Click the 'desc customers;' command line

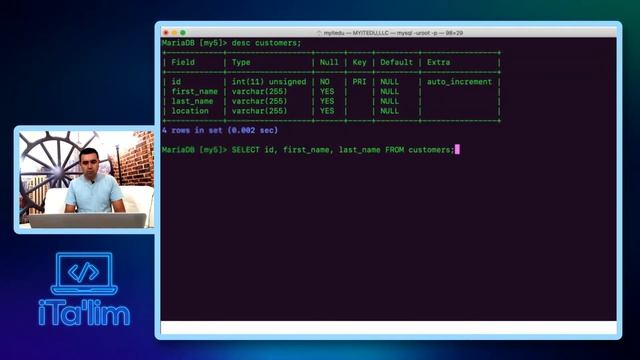pos(231,43)
